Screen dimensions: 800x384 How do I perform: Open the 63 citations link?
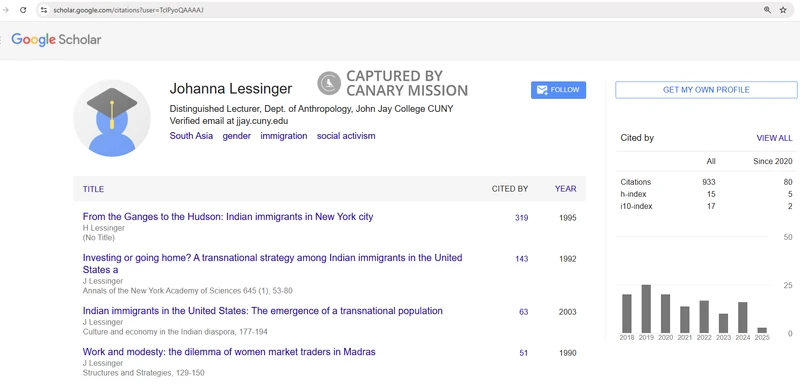[x=523, y=312]
